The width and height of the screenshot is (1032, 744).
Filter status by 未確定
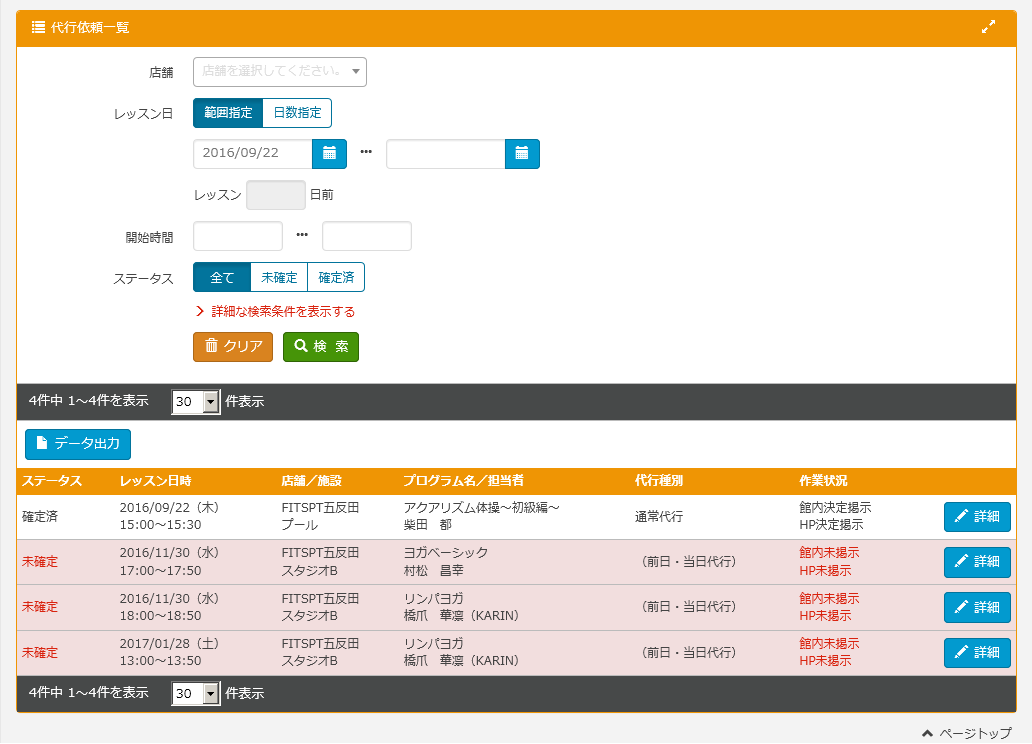click(x=279, y=277)
